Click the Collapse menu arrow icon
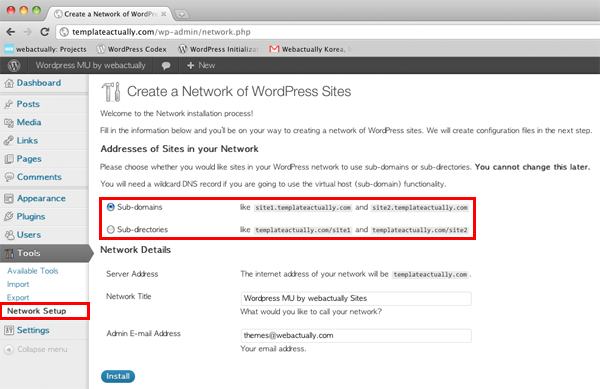 tap(9, 349)
